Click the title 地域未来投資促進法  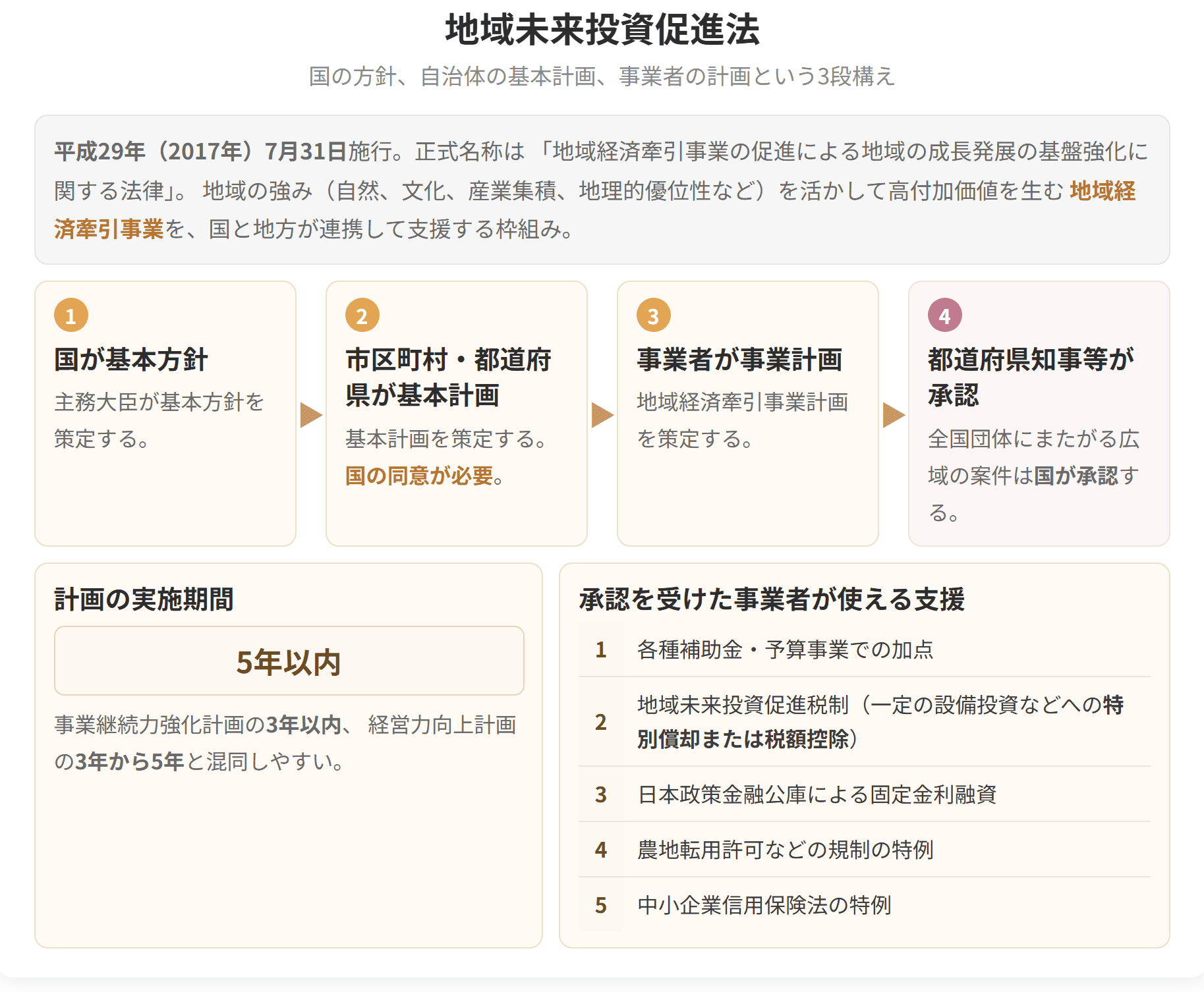(602, 30)
